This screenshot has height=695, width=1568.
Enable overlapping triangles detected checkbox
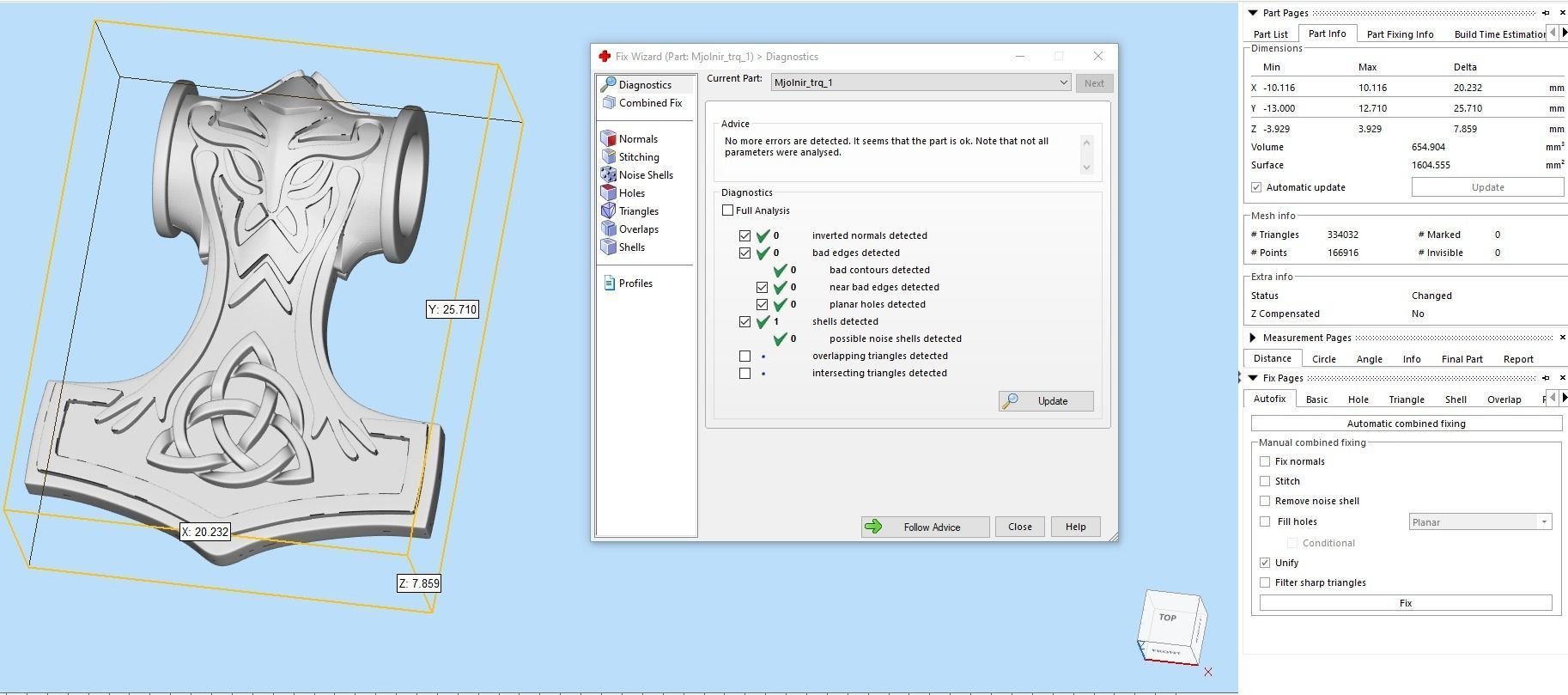[x=744, y=356]
